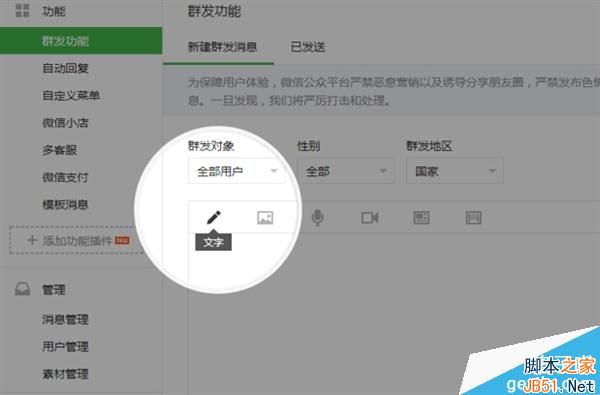Screen dimensions: 600x395
Task: Open the 性别 全部 dropdown
Action: 346,171
